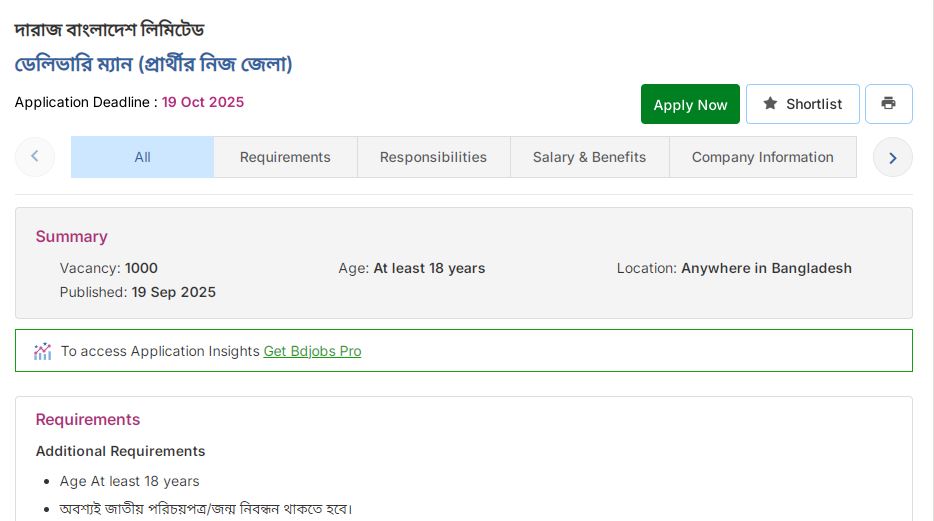Click the Application Insights chart icon
This screenshot has height=521, width=934.
click(42, 351)
